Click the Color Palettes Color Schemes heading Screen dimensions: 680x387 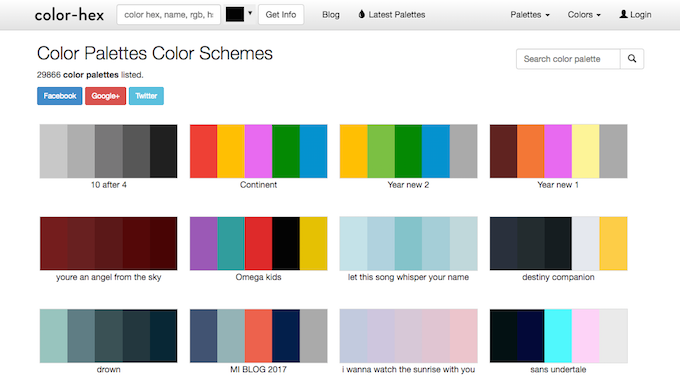click(155, 53)
